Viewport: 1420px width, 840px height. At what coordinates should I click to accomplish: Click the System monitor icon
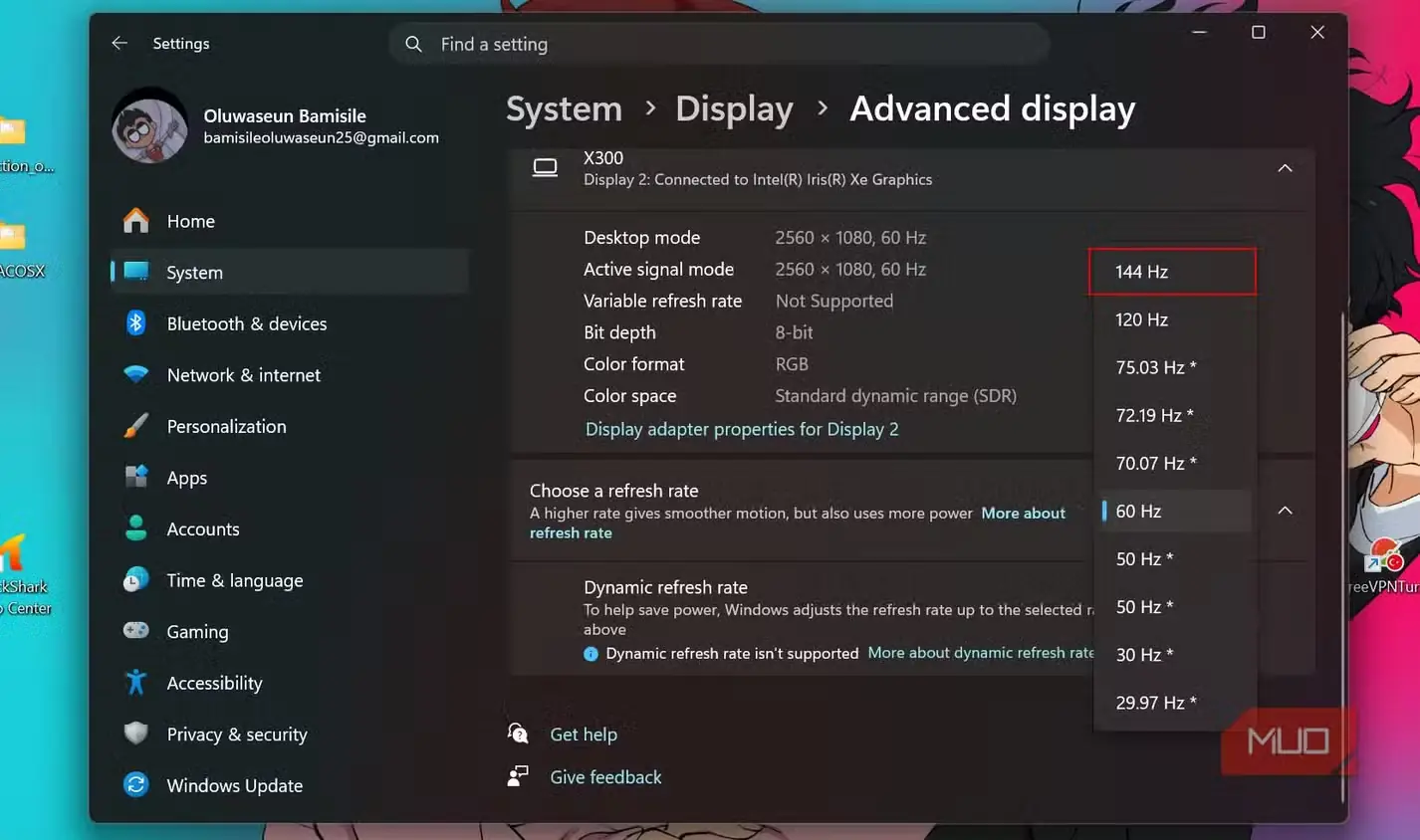(136, 272)
